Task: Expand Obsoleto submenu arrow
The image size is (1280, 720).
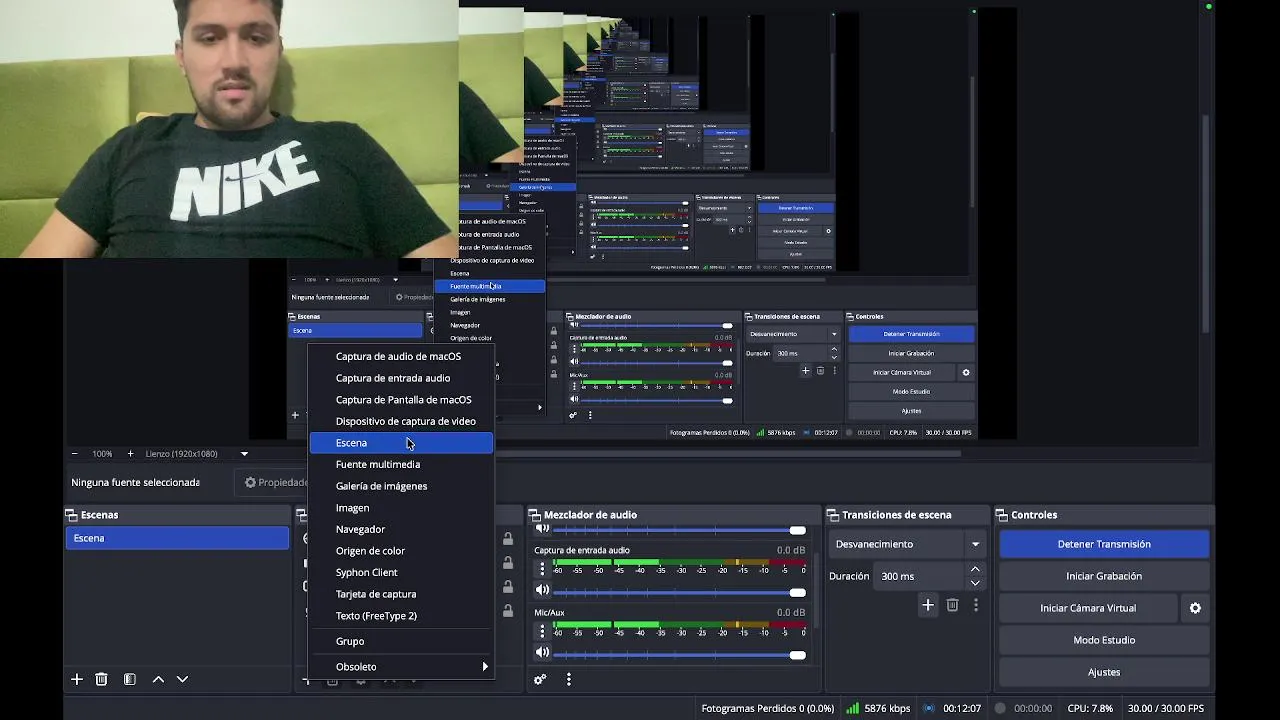Action: pyautogui.click(x=486, y=667)
